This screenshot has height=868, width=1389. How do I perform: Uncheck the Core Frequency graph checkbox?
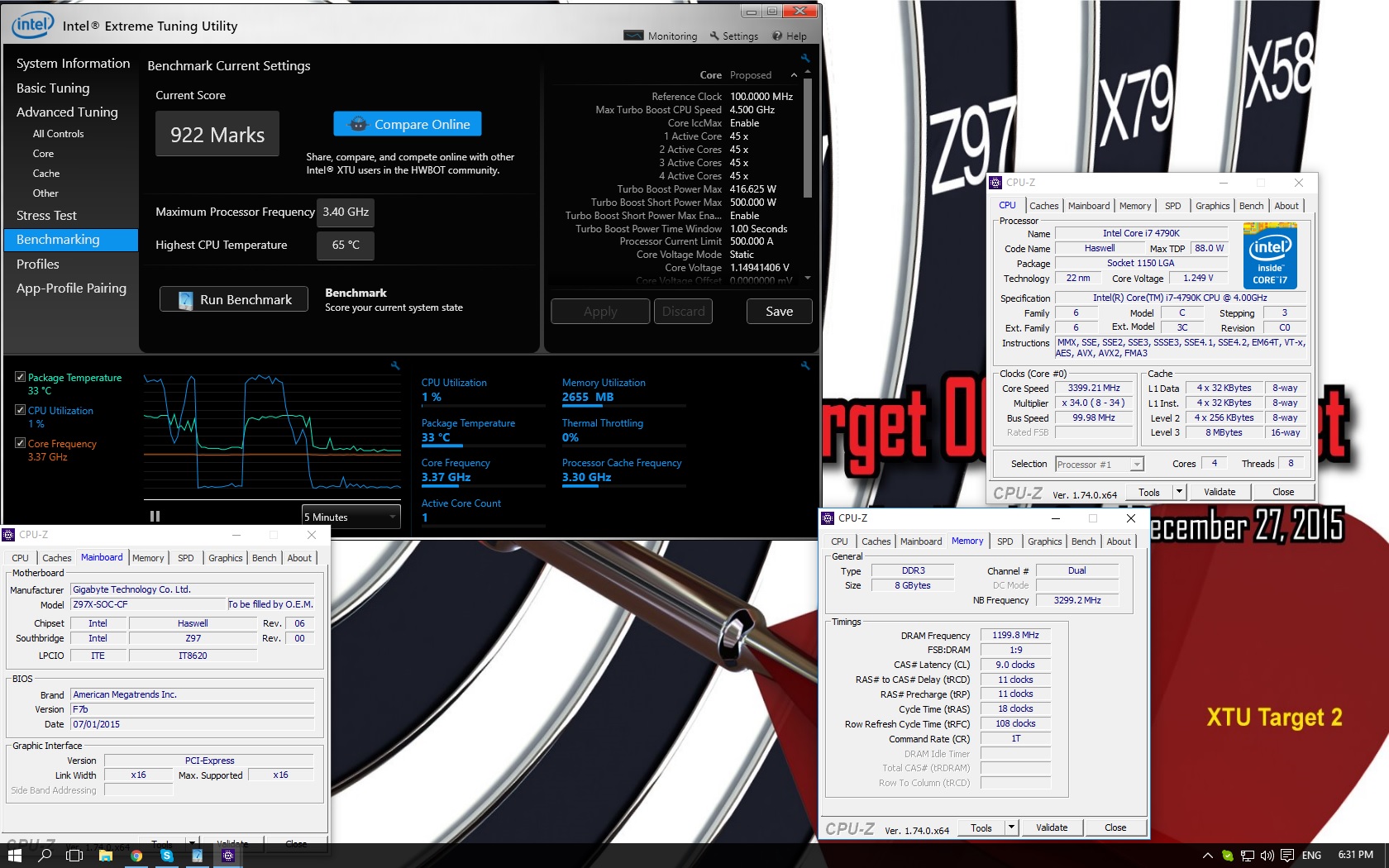click(21, 443)
